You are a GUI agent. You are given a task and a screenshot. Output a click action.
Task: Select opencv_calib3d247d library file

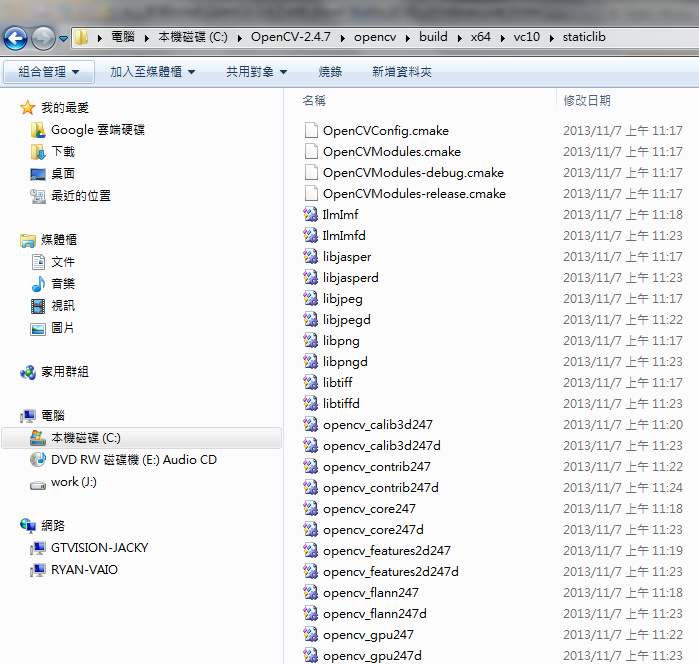click(x=382, y=445)
